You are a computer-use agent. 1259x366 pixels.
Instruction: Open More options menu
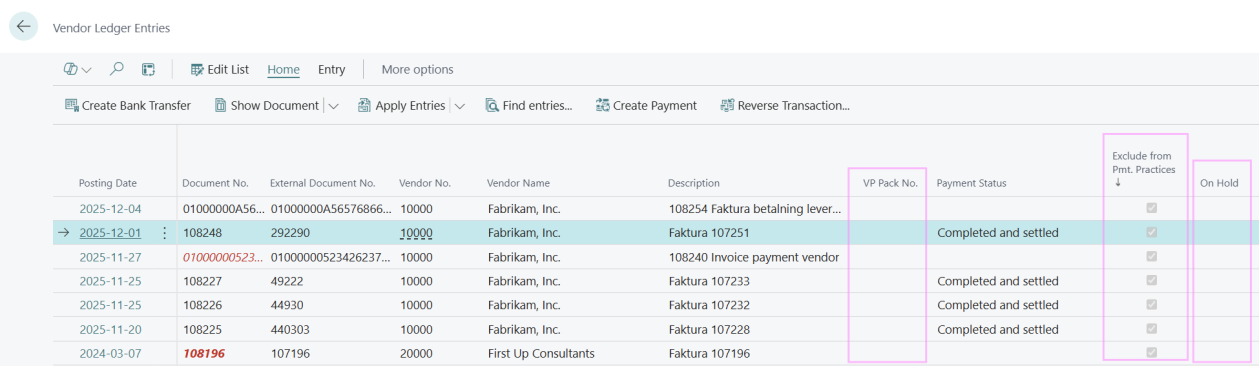click(417, 70)
